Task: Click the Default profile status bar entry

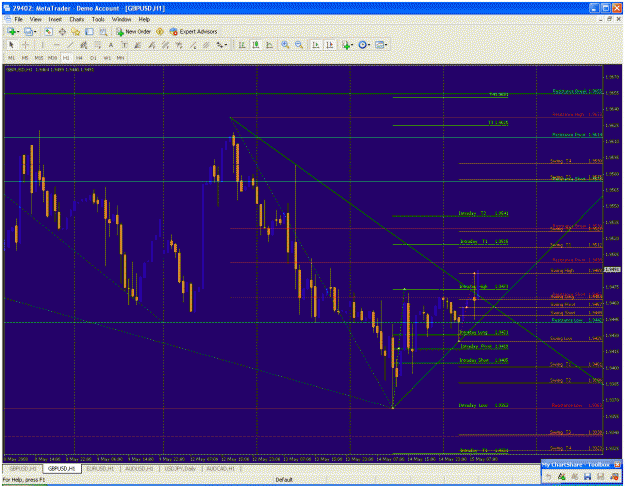Action: [284, 480]
